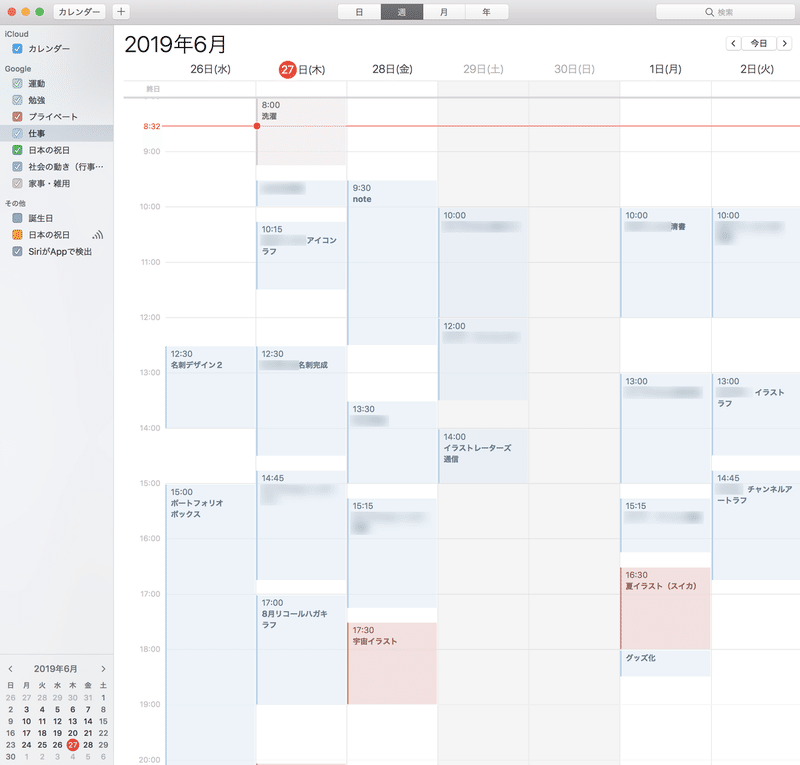Select the 26日(水) day header
The image size is (800, 765).
click(x=210, y=69)
